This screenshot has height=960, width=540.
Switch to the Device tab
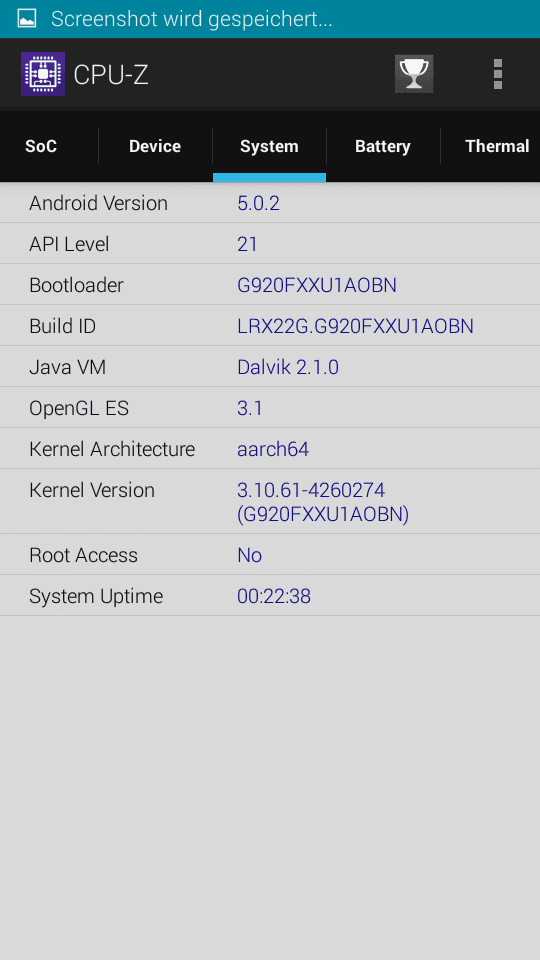(155, 146)
